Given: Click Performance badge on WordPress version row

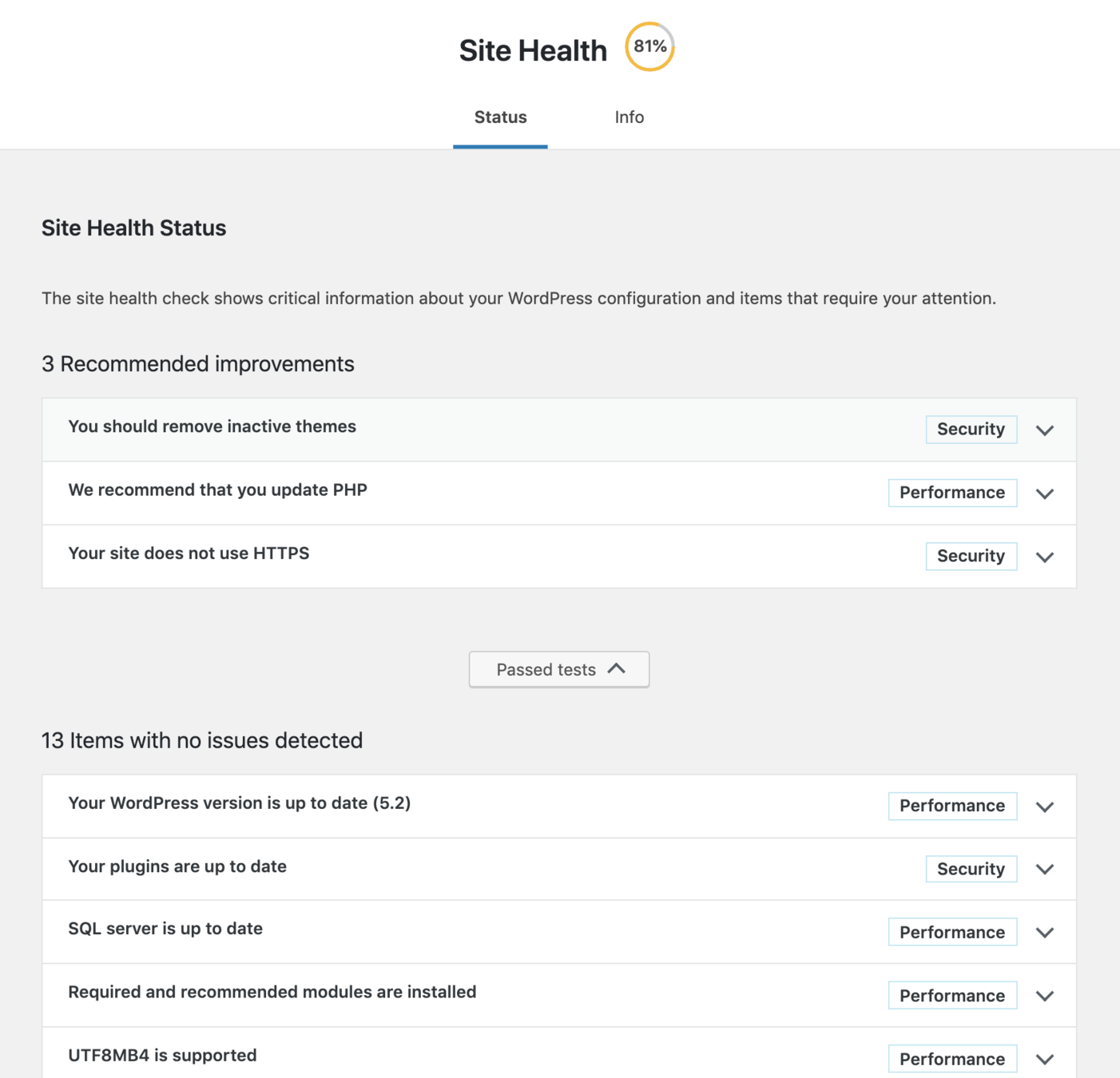Looking at the screenshot, I should (x=952, y=806).
